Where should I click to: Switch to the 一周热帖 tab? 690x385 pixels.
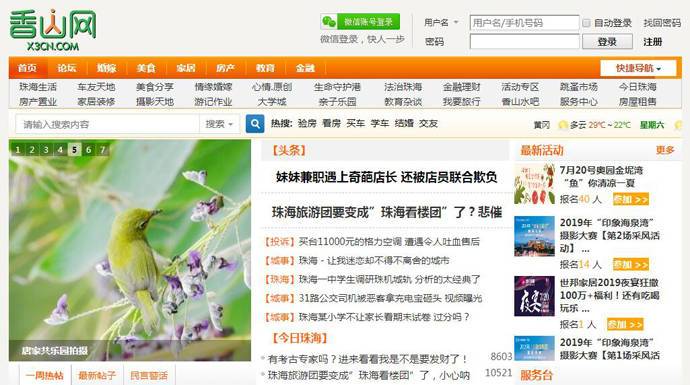45,375
